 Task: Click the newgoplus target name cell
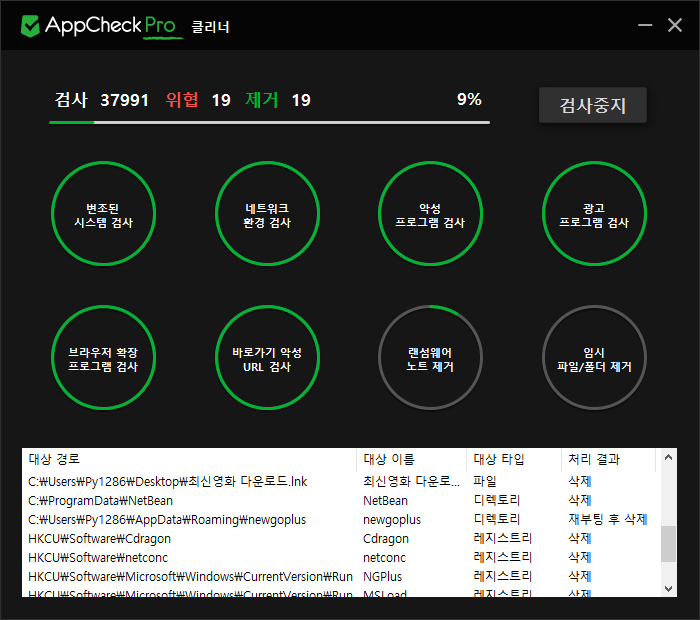point(392,520)
